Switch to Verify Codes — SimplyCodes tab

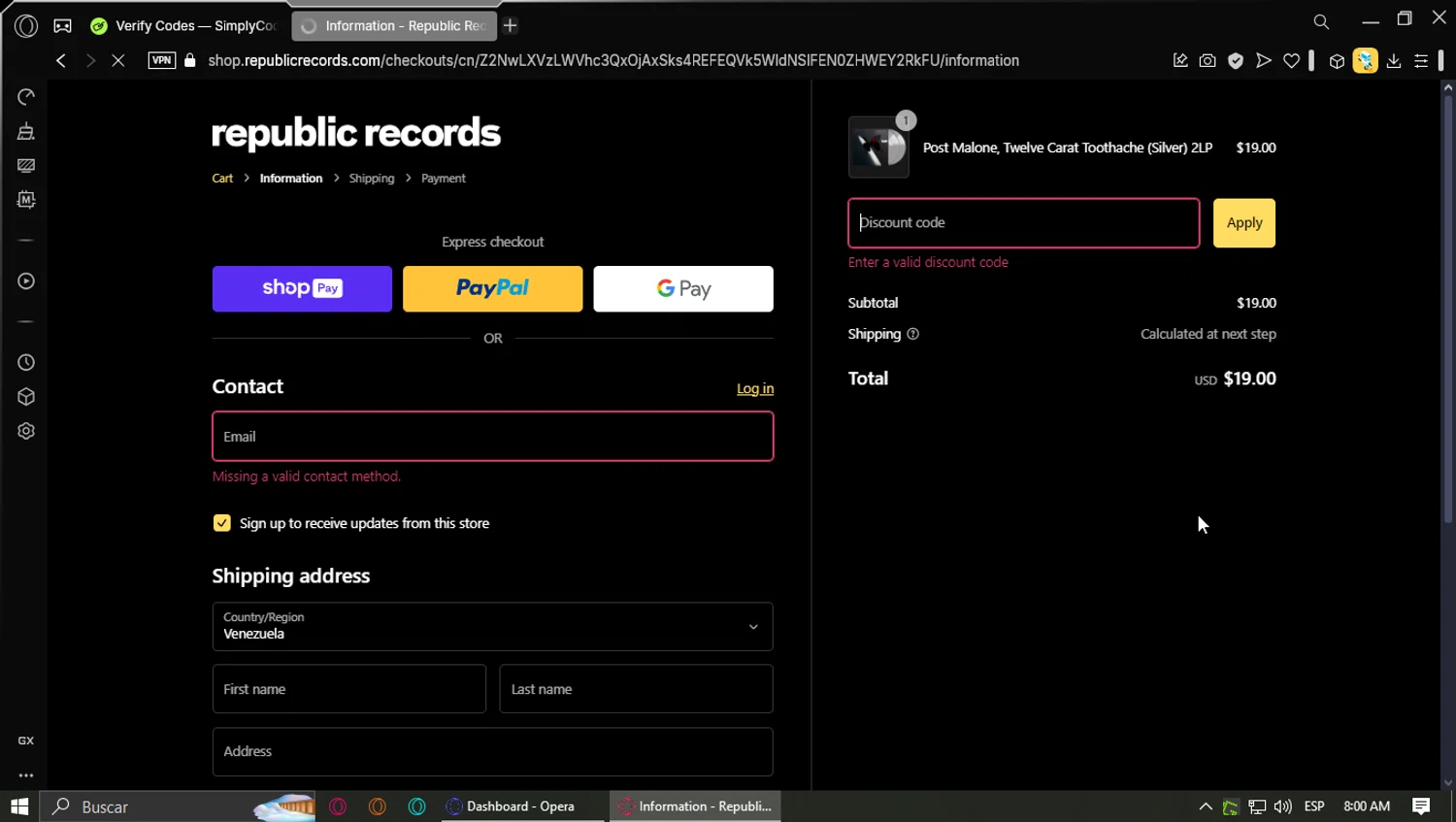tap(184, 26)
